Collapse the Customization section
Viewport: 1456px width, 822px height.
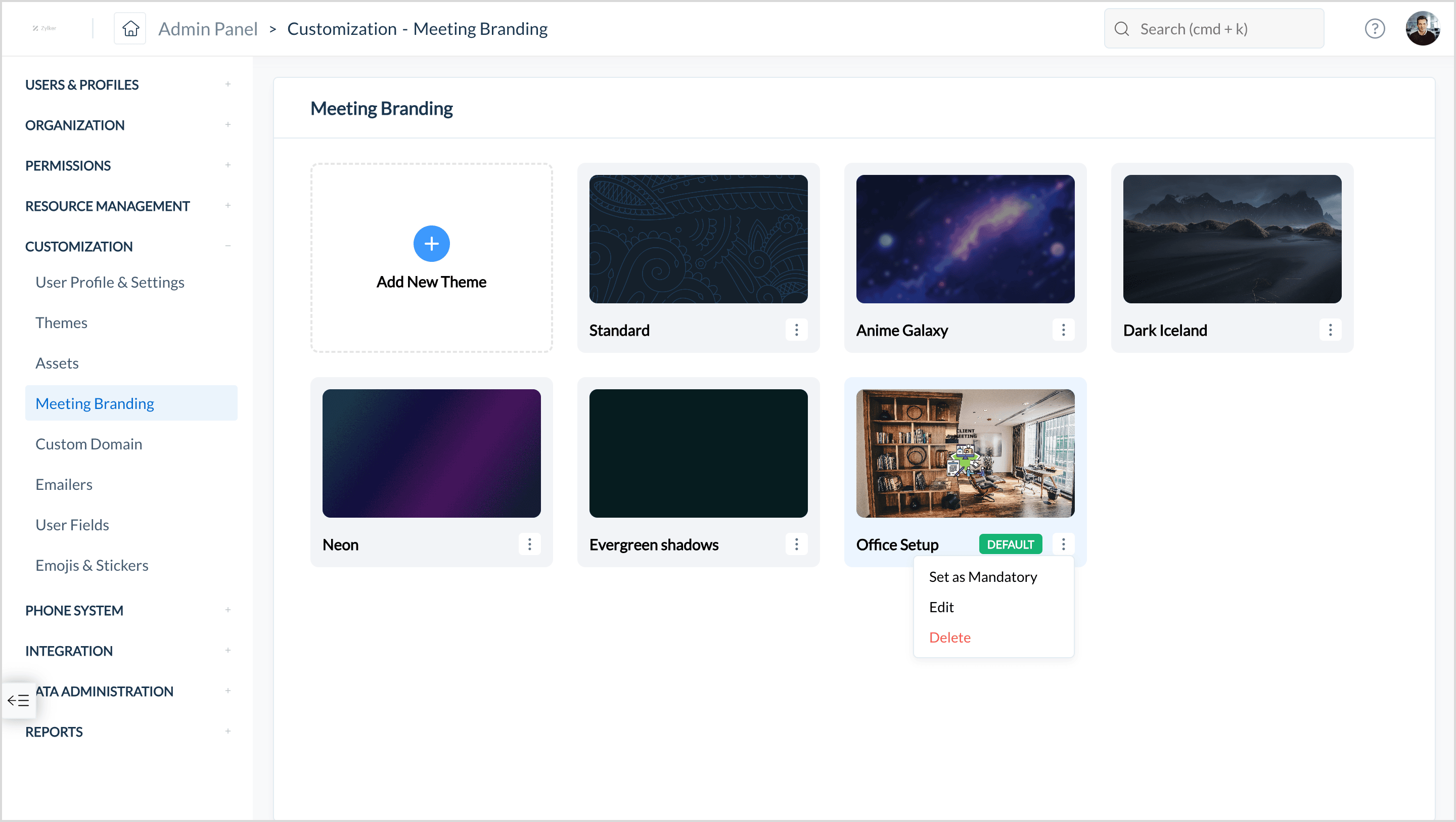(227, 246)
